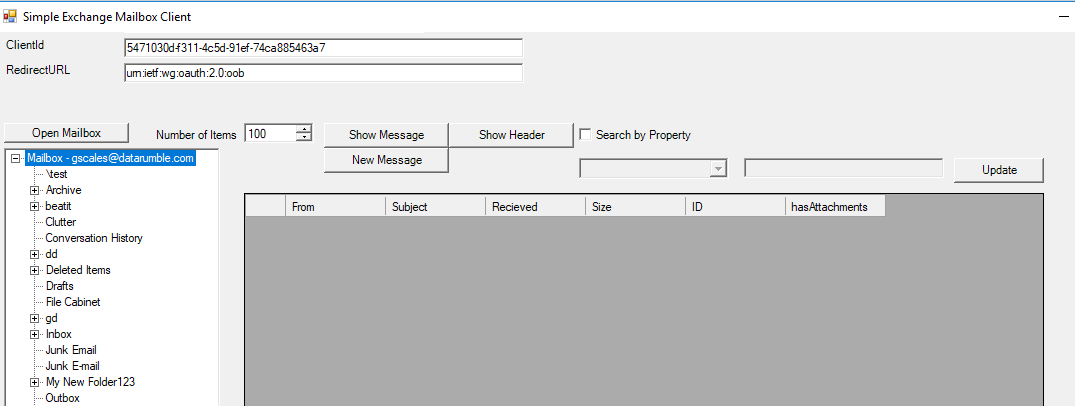The width and height of the screenshot is (1075, 406).
Task: Minimize the Simple Exchange Mailbox Client window
Action: click(x=1063, y=16)
